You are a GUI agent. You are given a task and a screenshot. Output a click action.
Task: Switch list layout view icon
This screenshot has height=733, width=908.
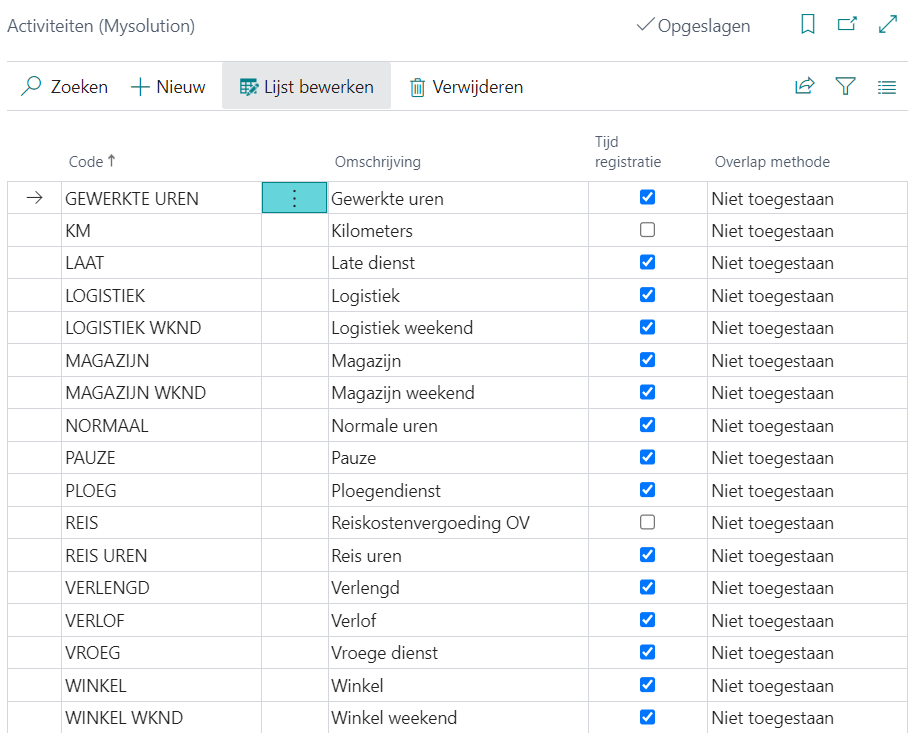(886, 87)
